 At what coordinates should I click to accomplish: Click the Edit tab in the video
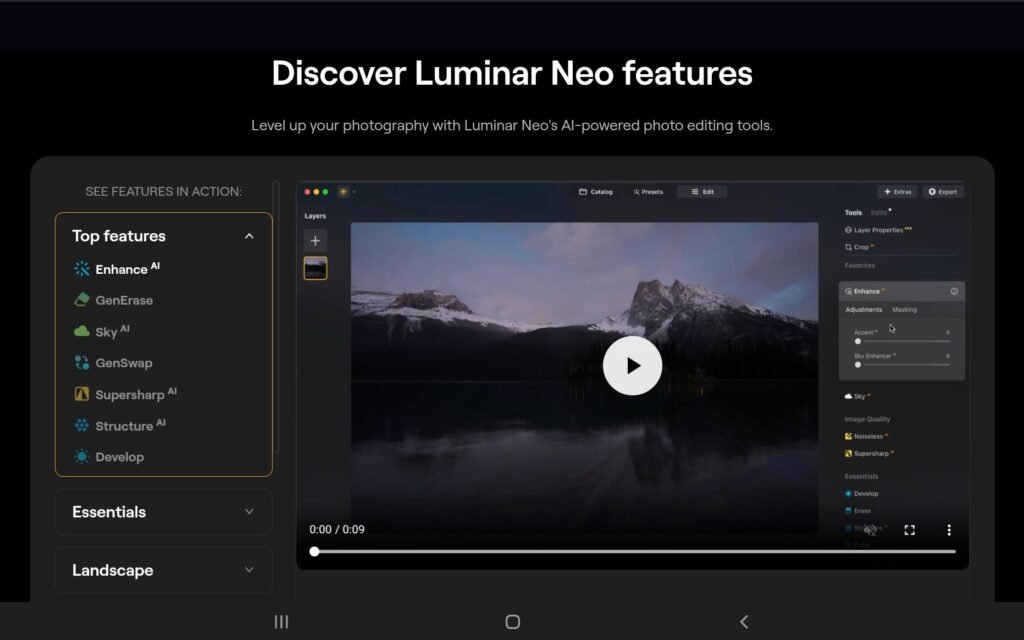(702, 192)
